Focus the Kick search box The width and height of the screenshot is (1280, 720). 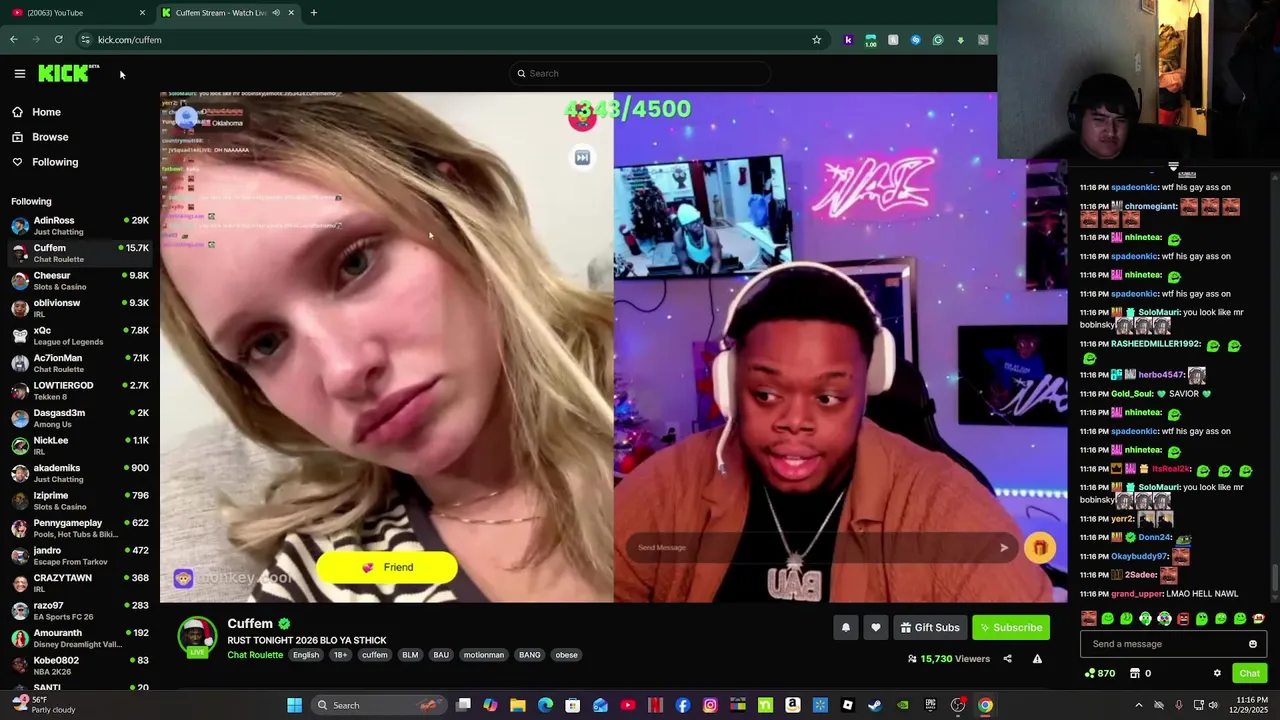tap(640, 73)
